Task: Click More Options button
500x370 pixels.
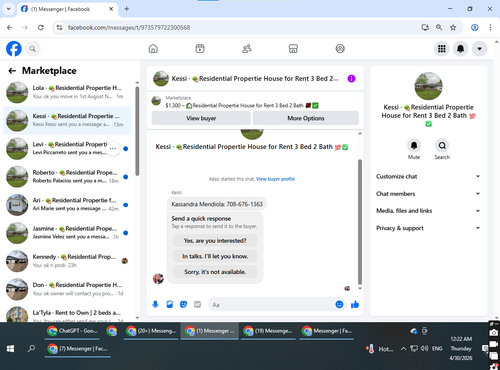Action: 306,118
